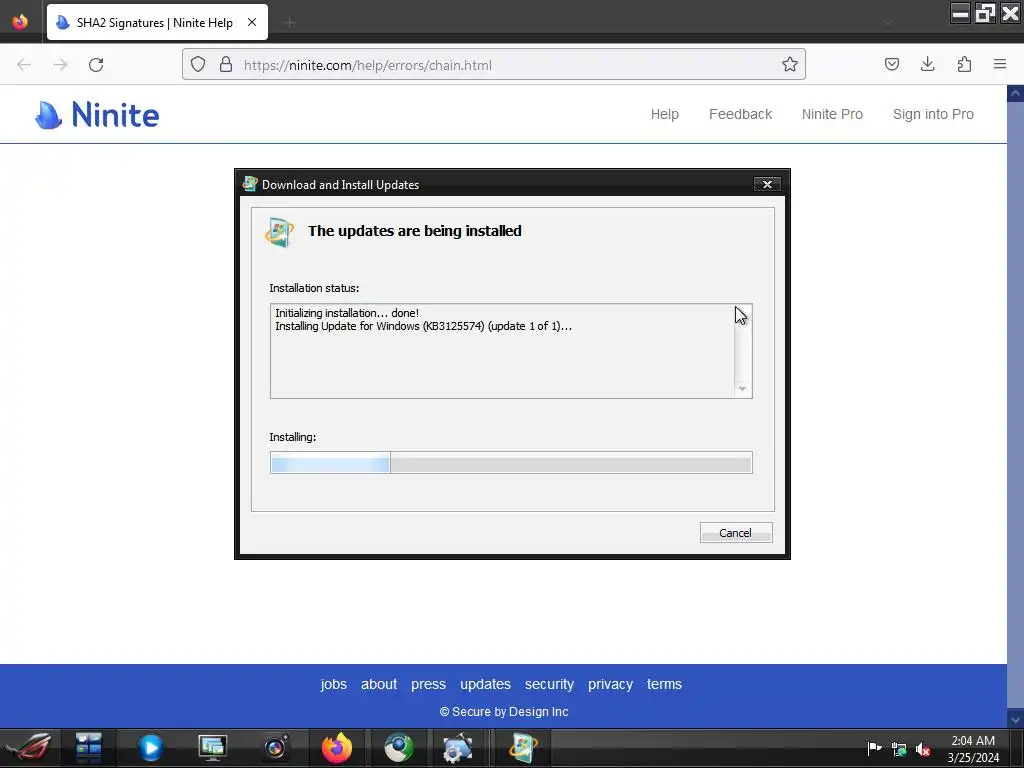
Task: Open the Help page link
Action: click(665, 114)
